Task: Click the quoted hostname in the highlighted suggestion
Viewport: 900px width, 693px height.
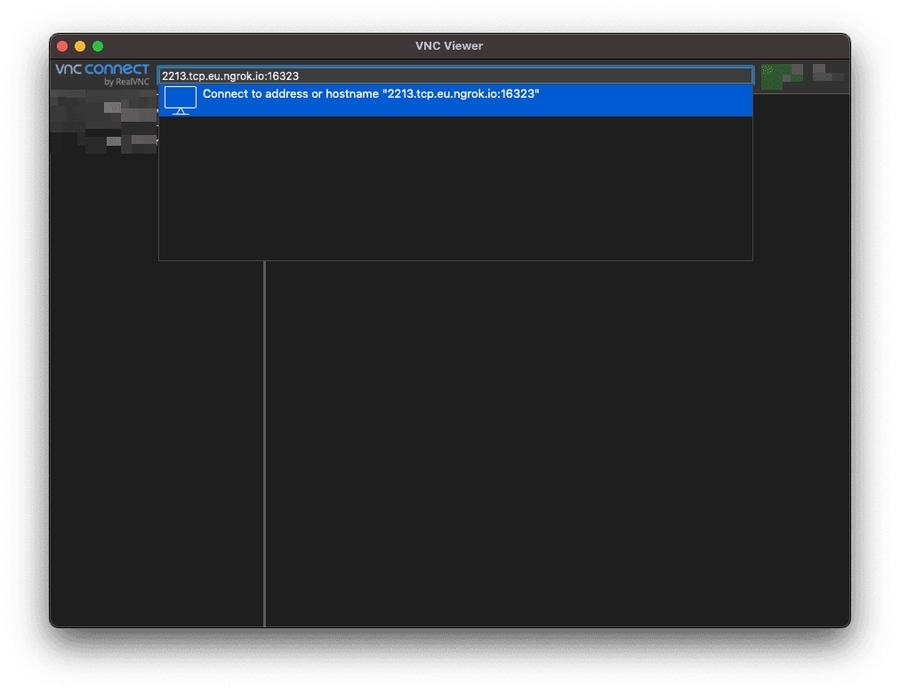Action: [461, 94]
